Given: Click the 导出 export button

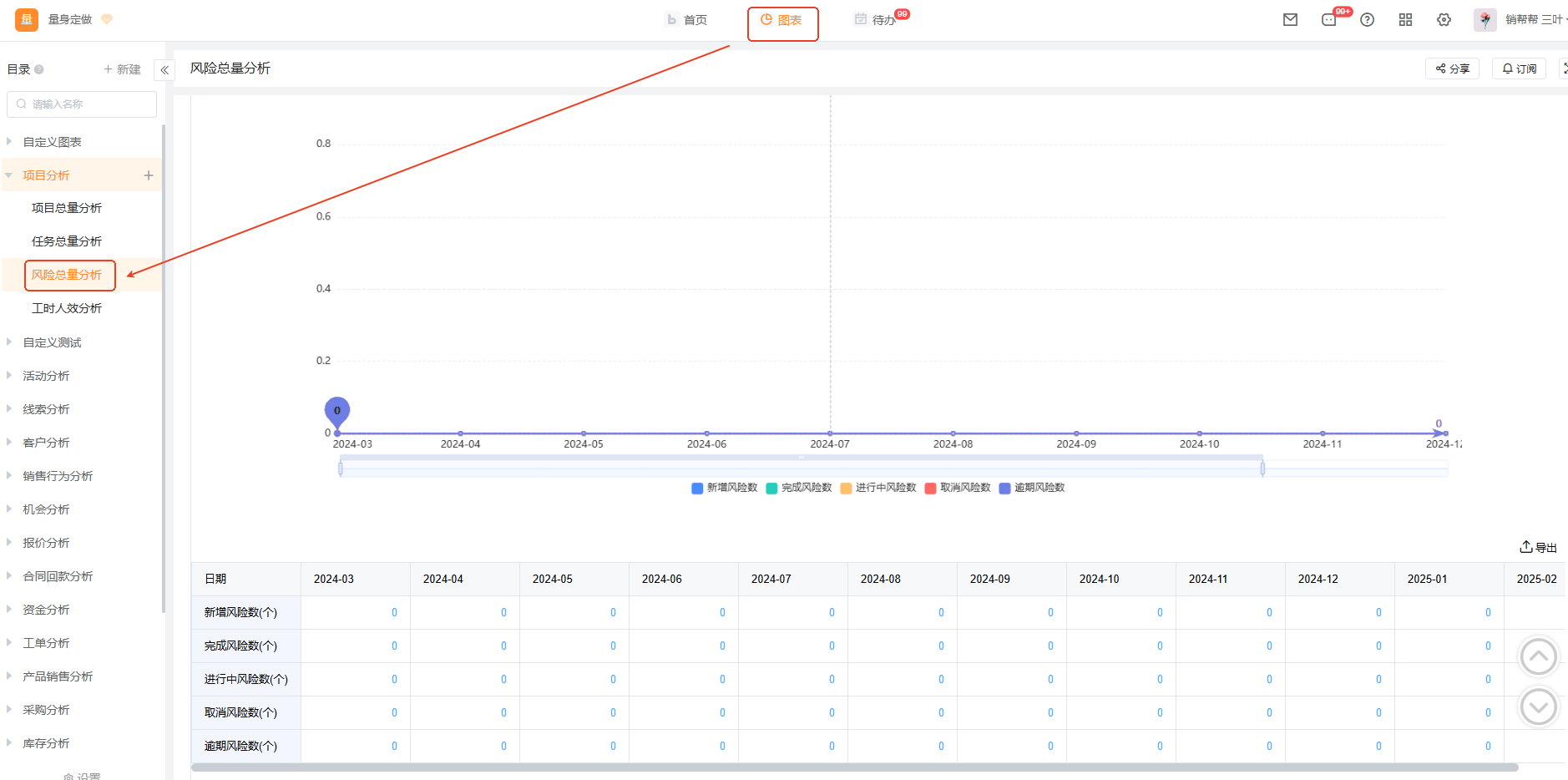Looking at the screenshot, I should pyautogui.click(x=1538, y=548).
